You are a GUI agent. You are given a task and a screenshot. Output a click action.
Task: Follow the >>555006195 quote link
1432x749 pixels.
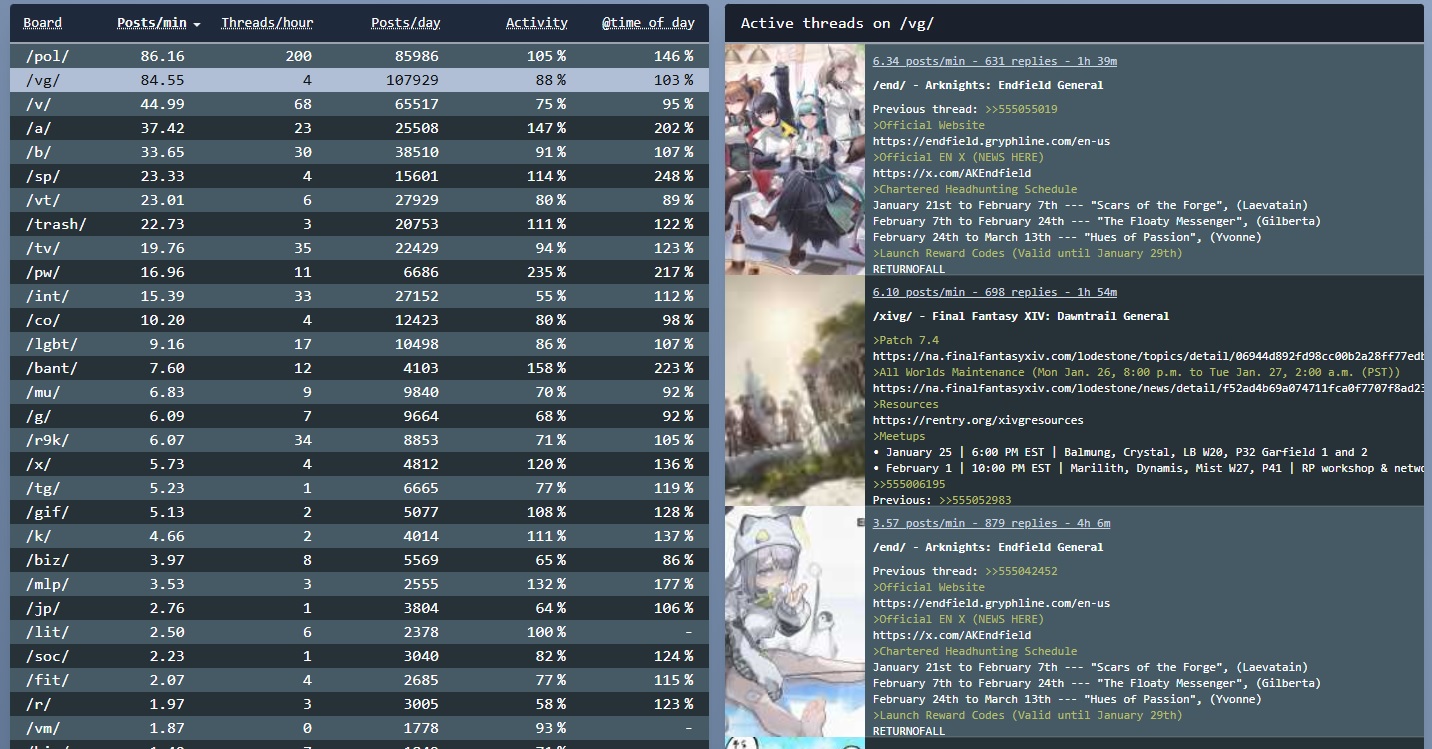point(909,484)
